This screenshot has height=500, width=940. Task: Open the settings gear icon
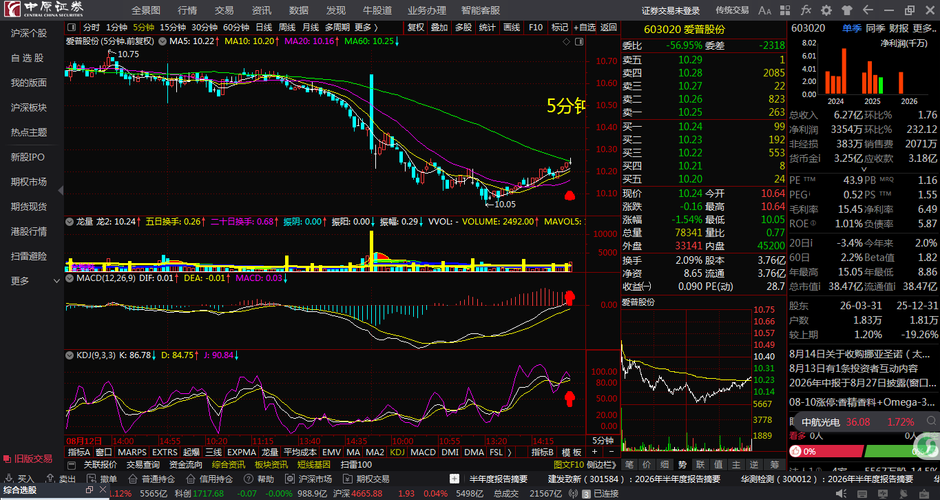pos(827,10)
